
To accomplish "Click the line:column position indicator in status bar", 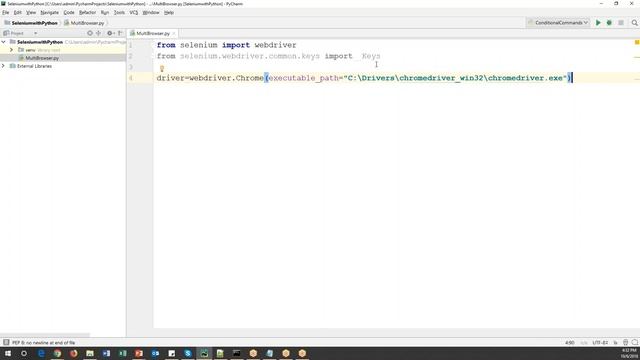I will click(x=570, y=342).
